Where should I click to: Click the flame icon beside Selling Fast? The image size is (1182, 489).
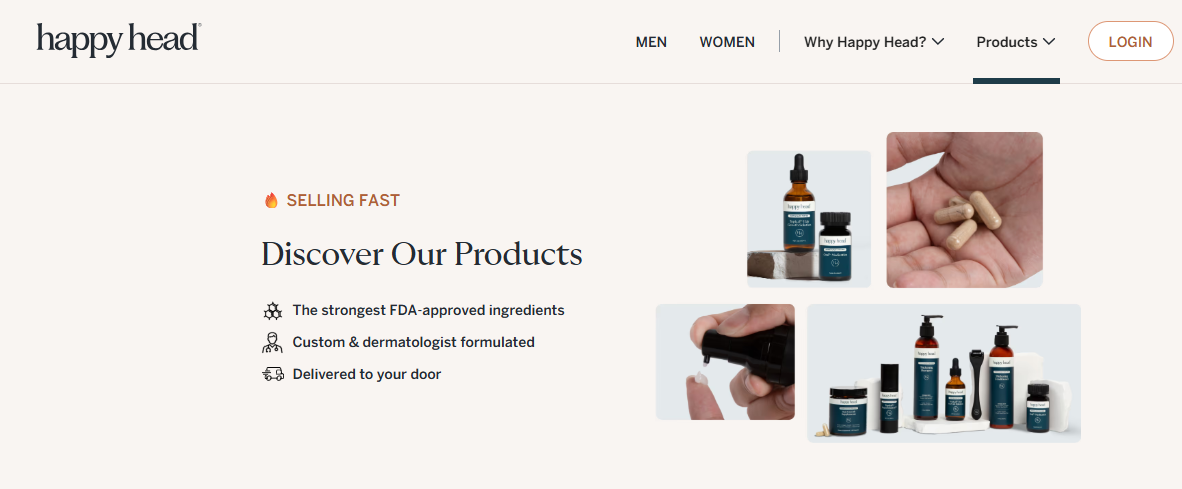pos(271,200)
